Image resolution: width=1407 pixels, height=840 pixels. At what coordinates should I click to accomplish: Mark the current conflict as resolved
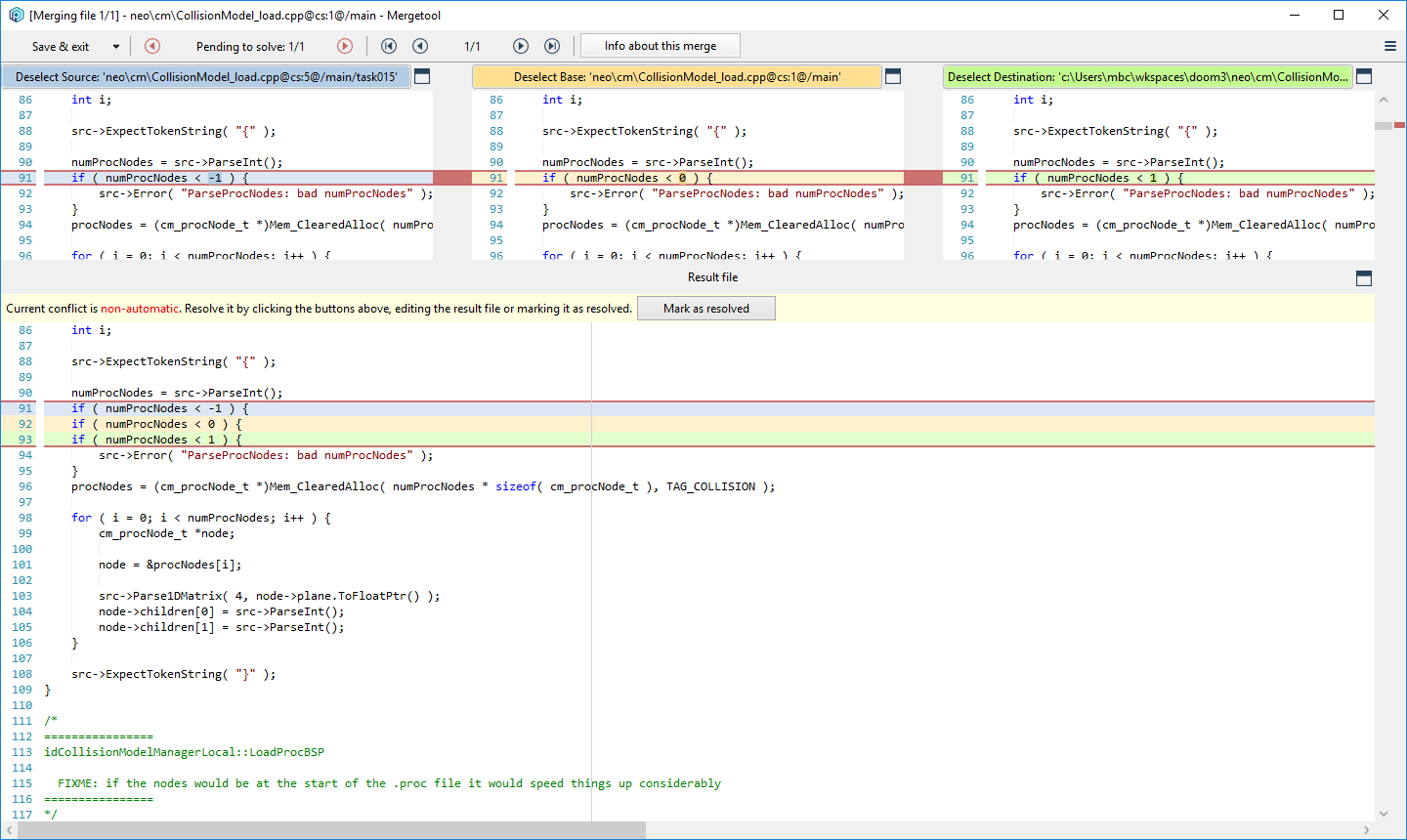(705, 308)
